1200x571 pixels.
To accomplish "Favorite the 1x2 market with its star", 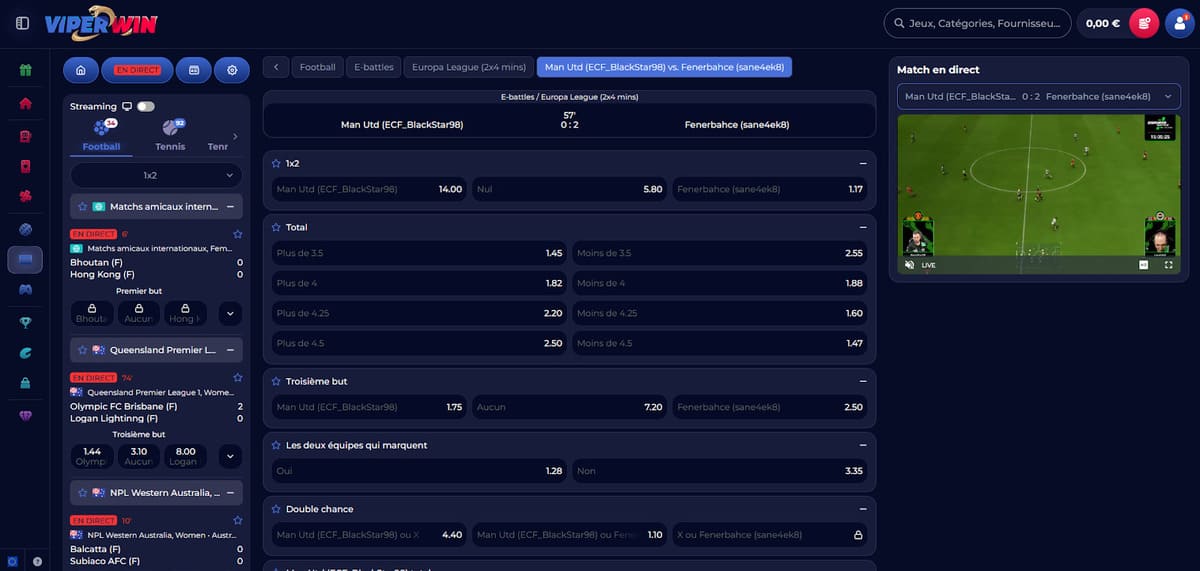I will (276, 163).
